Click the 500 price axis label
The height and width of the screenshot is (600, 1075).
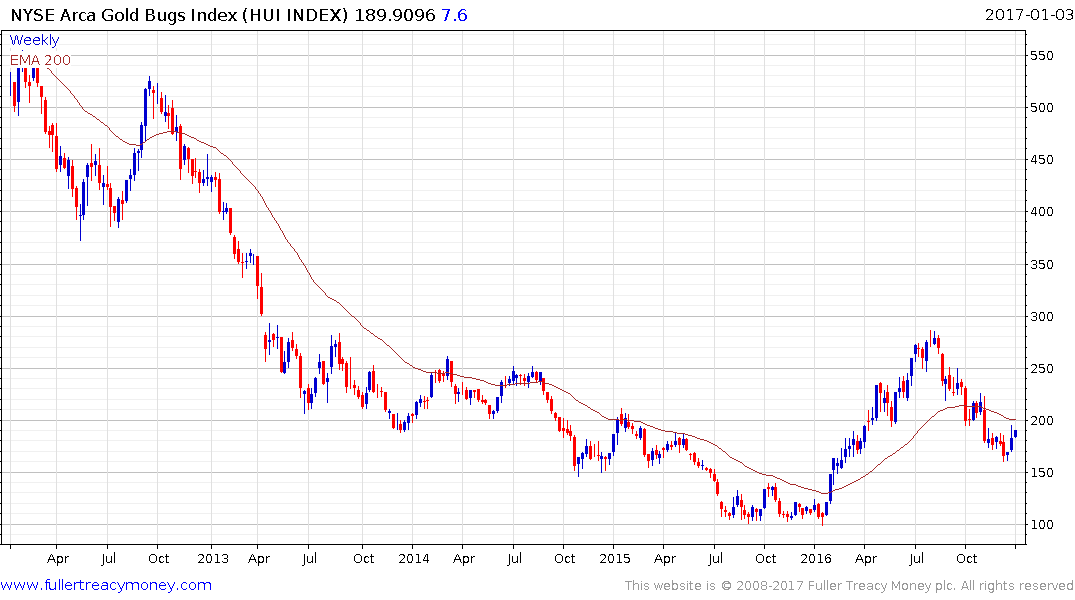coord(1042,108)
